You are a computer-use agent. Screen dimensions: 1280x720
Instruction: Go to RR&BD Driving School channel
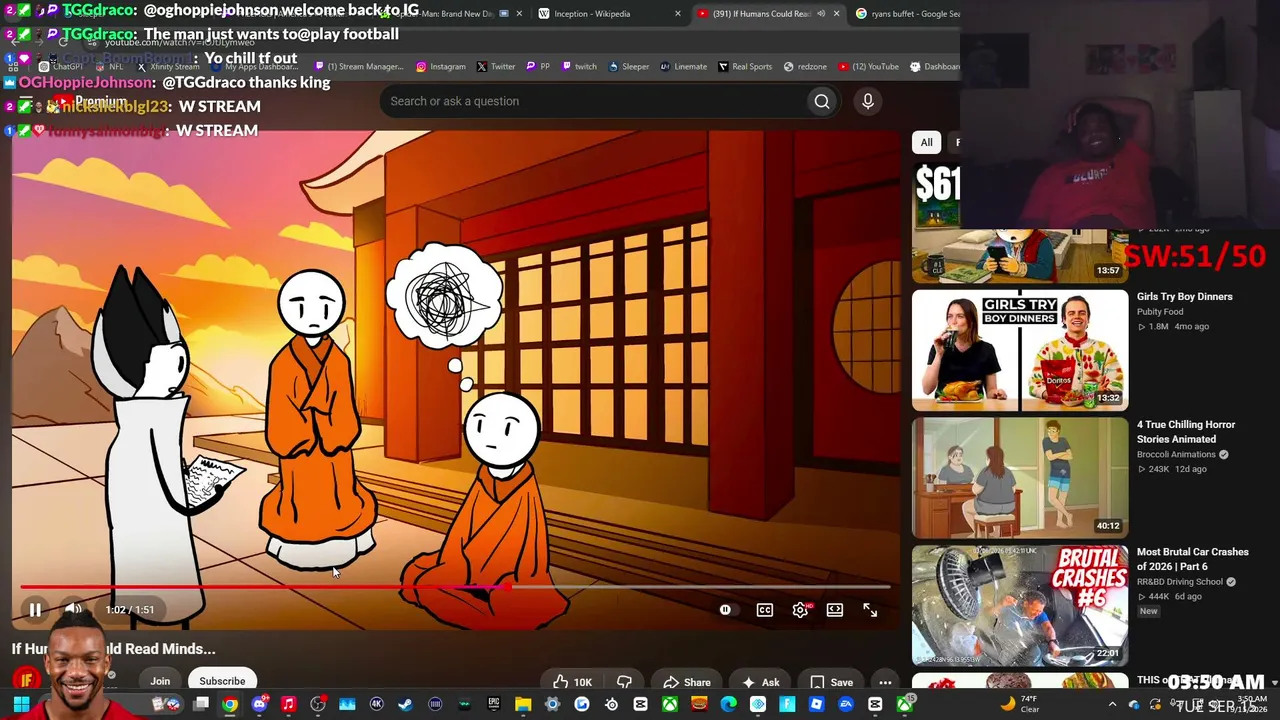1180,582
